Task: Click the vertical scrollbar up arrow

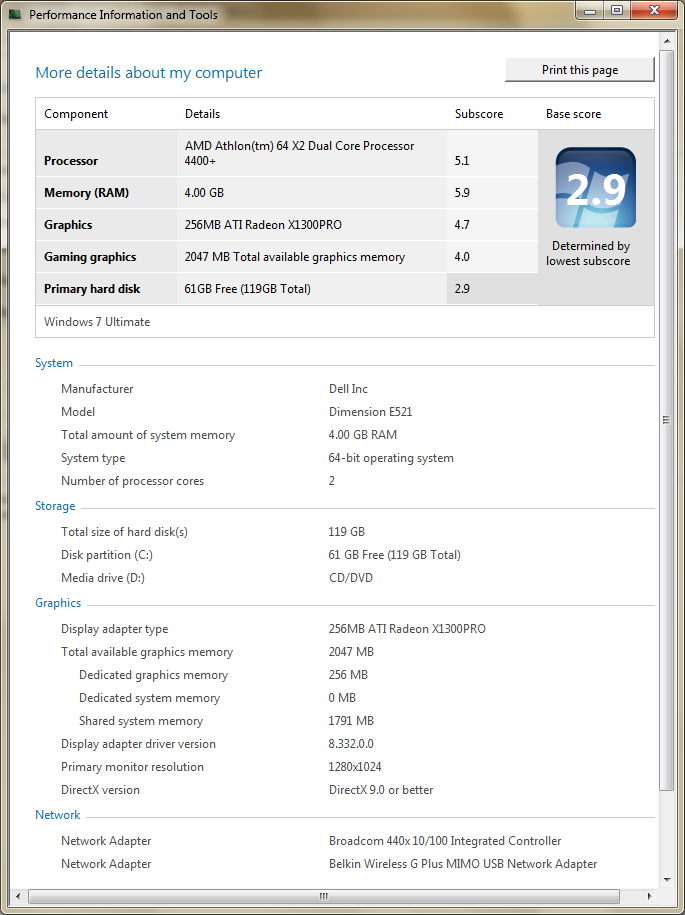Action: [x=666, y=41]
